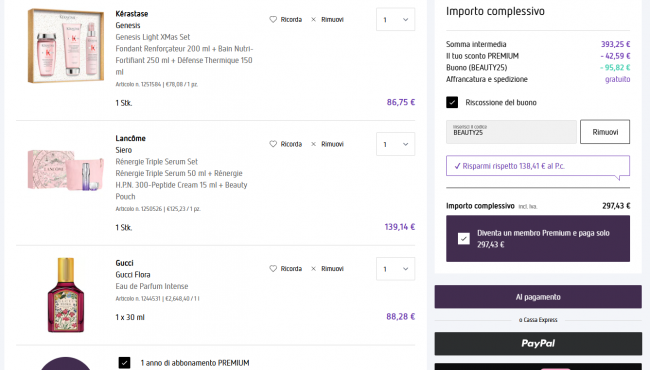Screen dimensions: 650x370
Task: Click the 88,28 € Gucci price
Action: pyautogui.click(x=400, y=317)
